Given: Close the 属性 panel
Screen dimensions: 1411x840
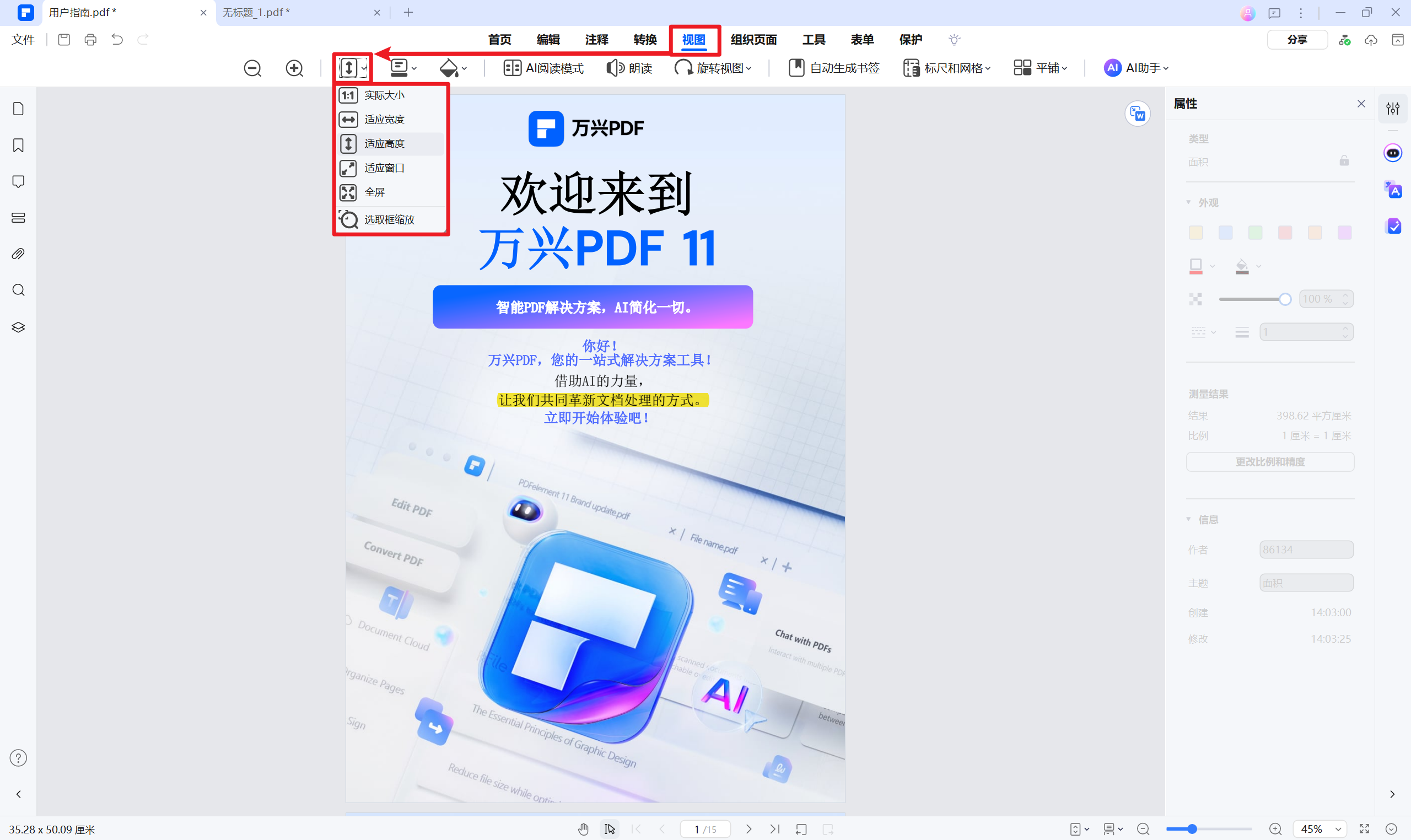Looking at the screenshot, I should 1361,104.
